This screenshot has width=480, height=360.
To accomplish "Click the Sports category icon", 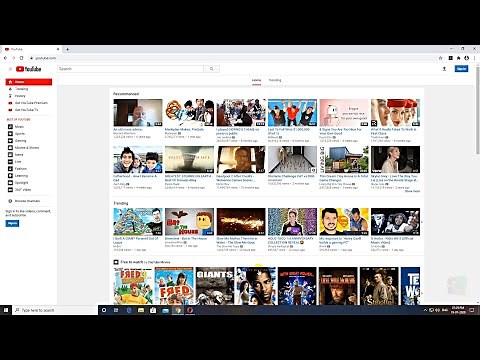I will pos(10,134).
